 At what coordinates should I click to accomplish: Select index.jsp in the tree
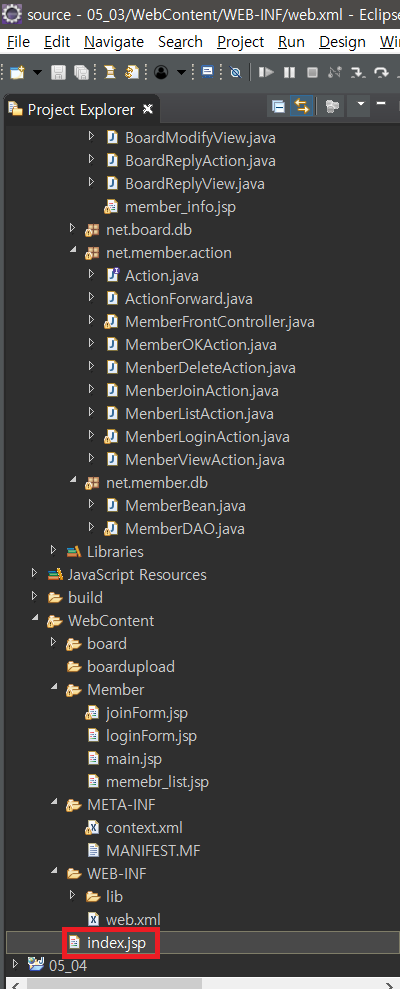pyautogui.click(x=117, y=943)
